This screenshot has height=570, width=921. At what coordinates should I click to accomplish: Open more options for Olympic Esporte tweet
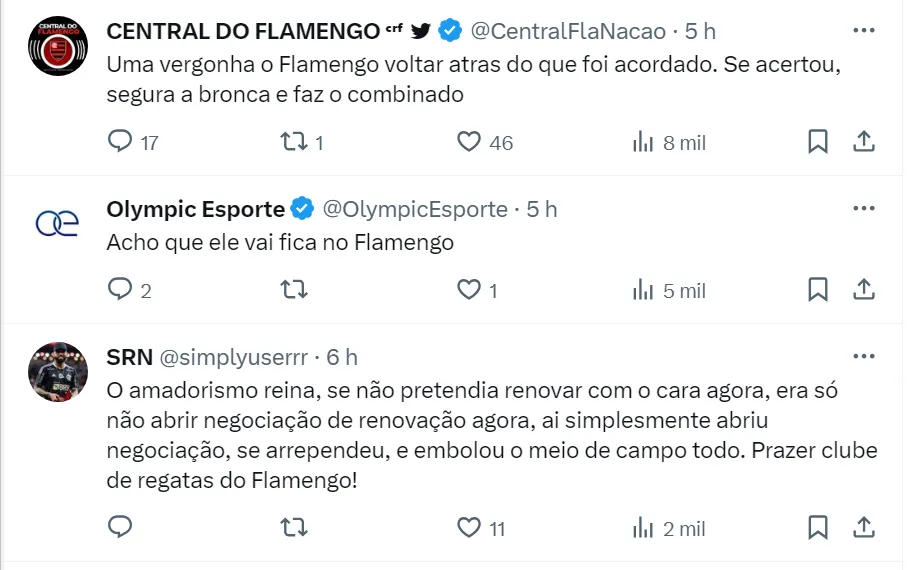pos(863,209)
